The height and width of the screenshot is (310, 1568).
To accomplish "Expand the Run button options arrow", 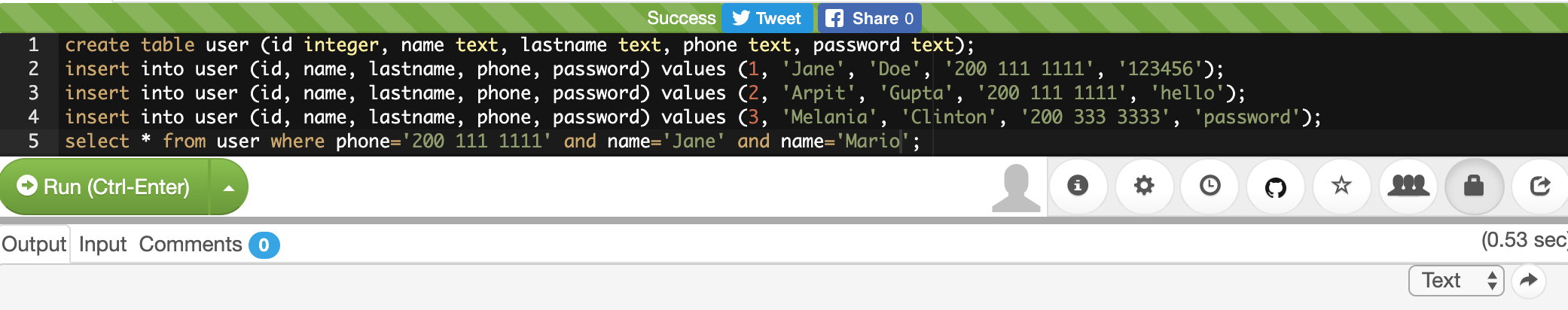I will (x=229, y=187).
